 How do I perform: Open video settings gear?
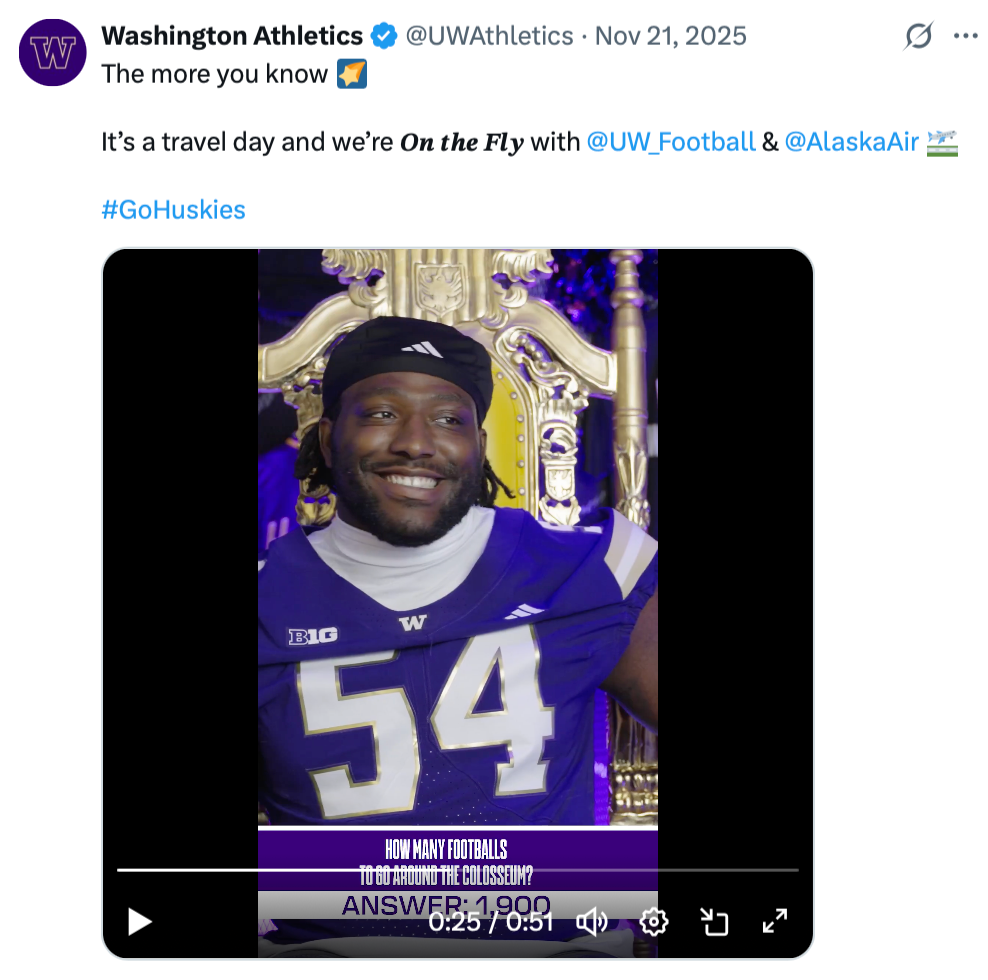click(654, 921)
